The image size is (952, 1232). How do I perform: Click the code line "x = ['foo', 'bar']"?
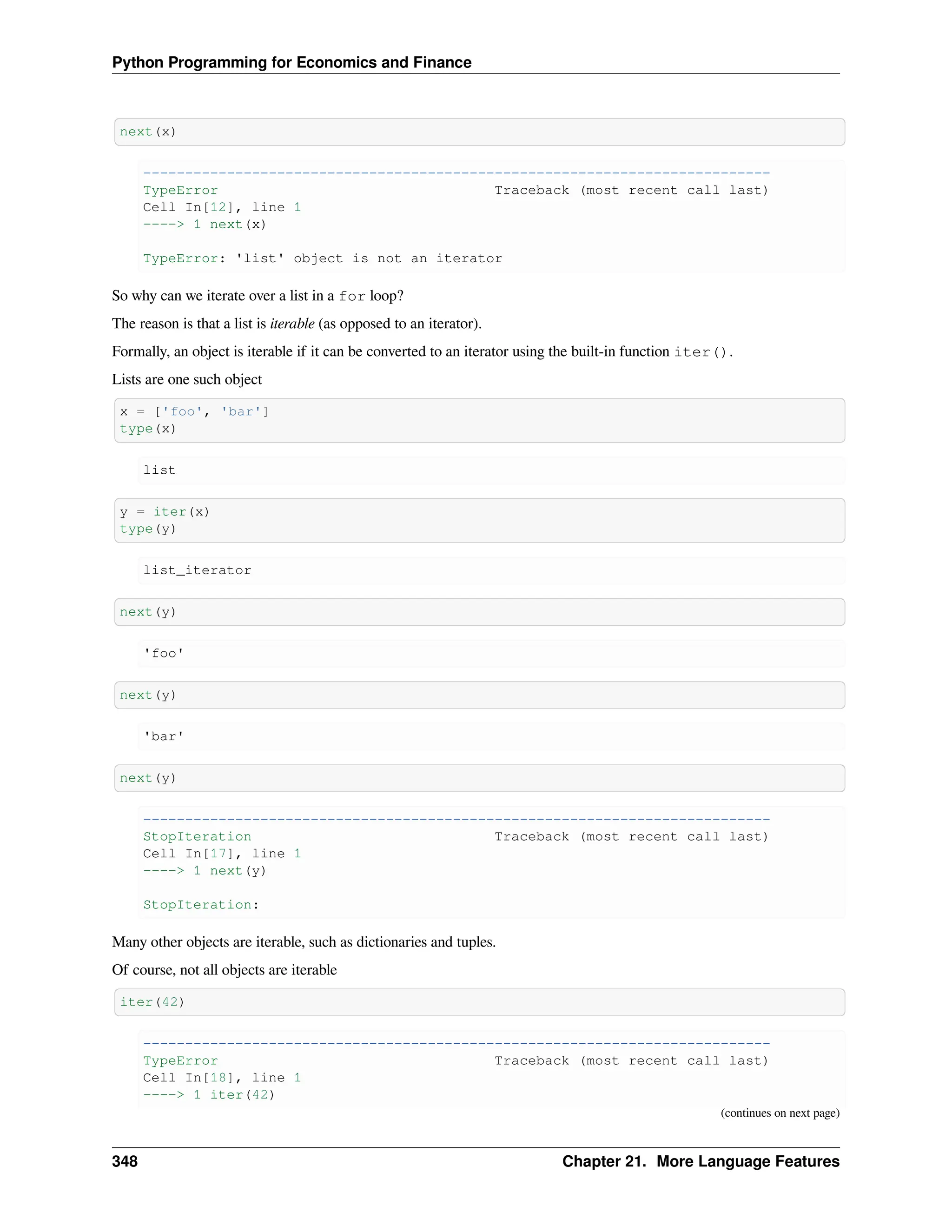pyautogui.click(x=195, y=412)
